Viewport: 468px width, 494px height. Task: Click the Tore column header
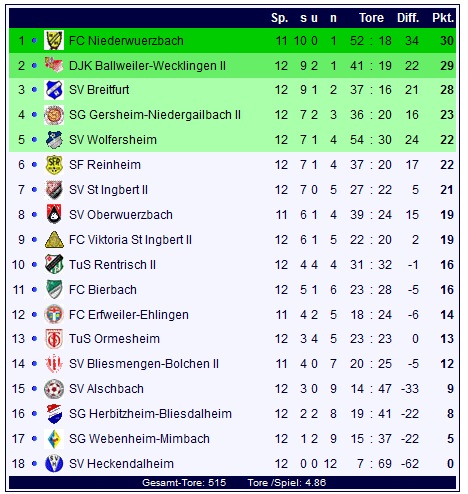(x=371, y=18)
